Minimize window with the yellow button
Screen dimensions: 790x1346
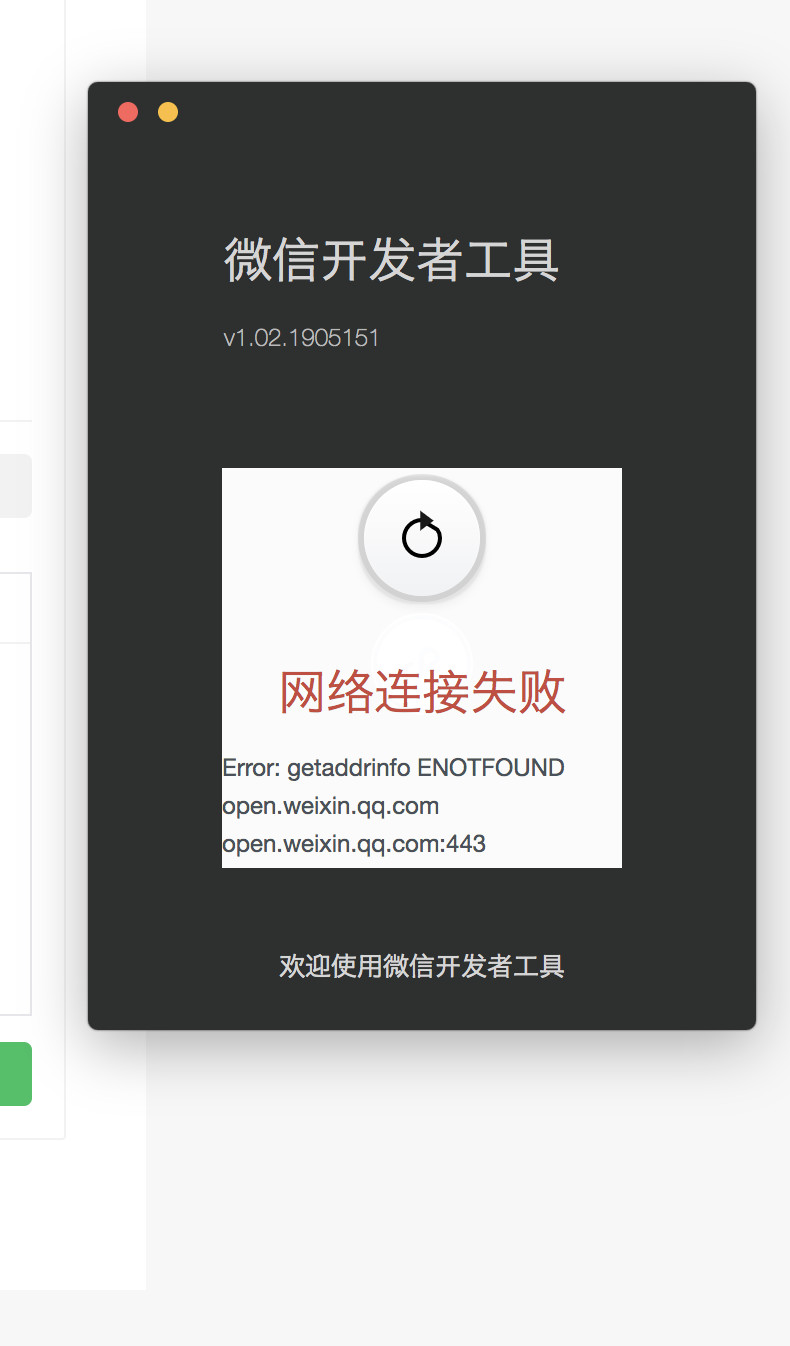point(168,112)
